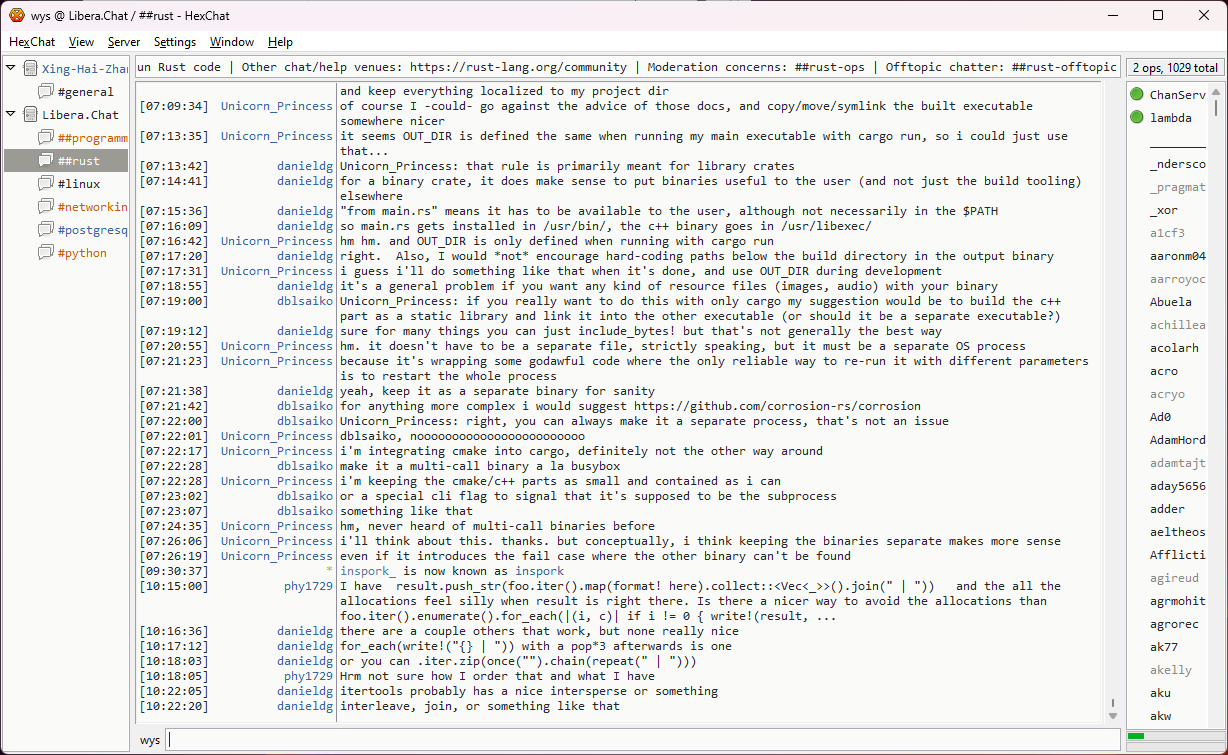Click the '2 ops, 1029 total' user count

pos(1175,68)
